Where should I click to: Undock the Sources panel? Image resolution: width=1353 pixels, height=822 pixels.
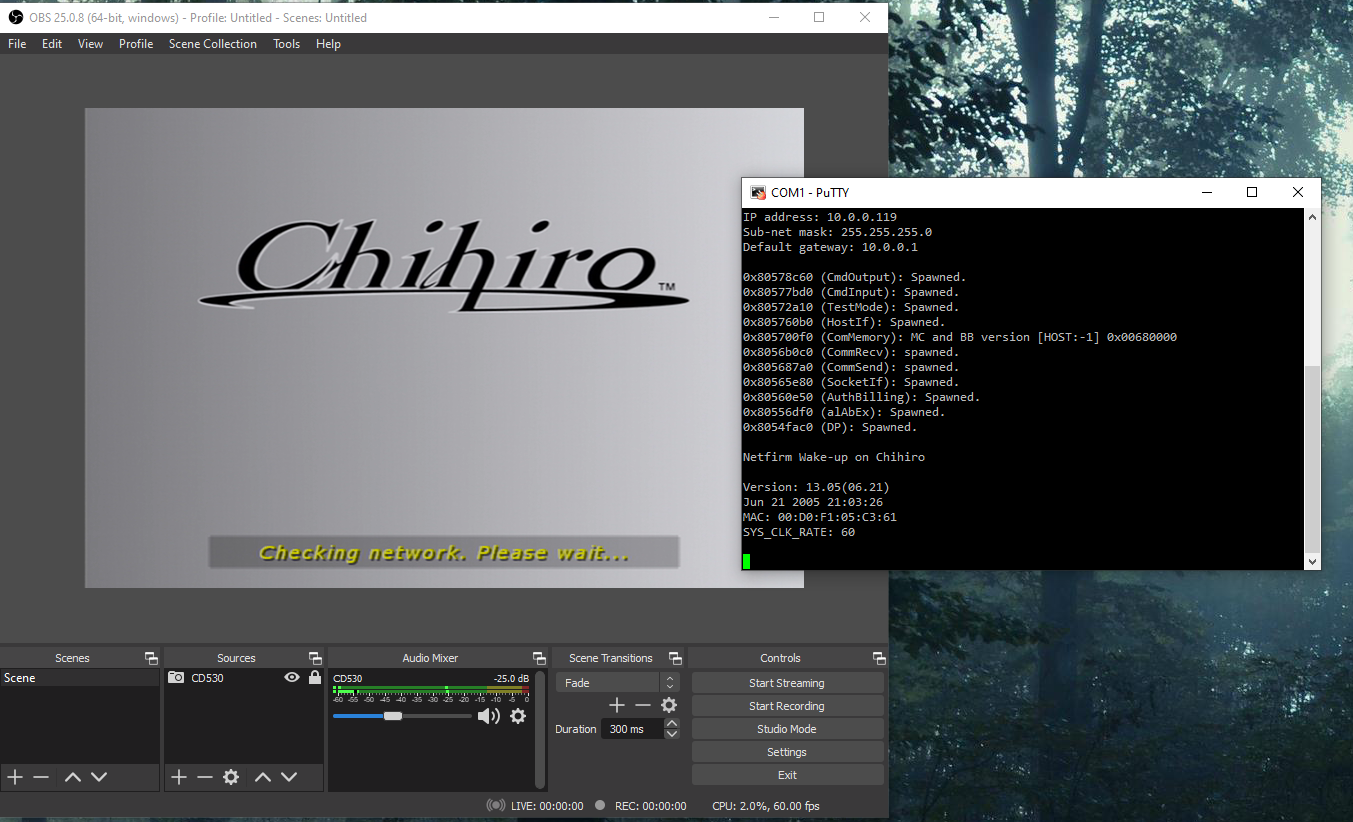(315, 658)
